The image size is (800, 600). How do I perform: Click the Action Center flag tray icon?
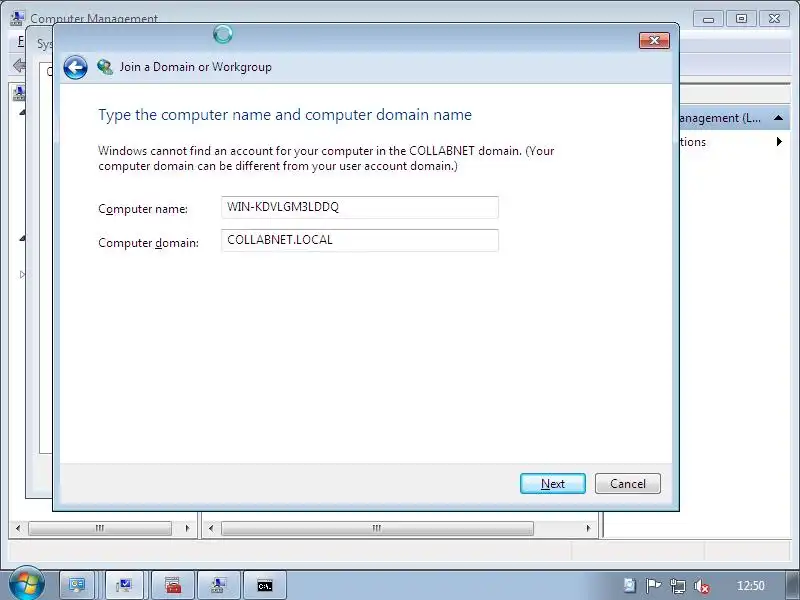653,586
